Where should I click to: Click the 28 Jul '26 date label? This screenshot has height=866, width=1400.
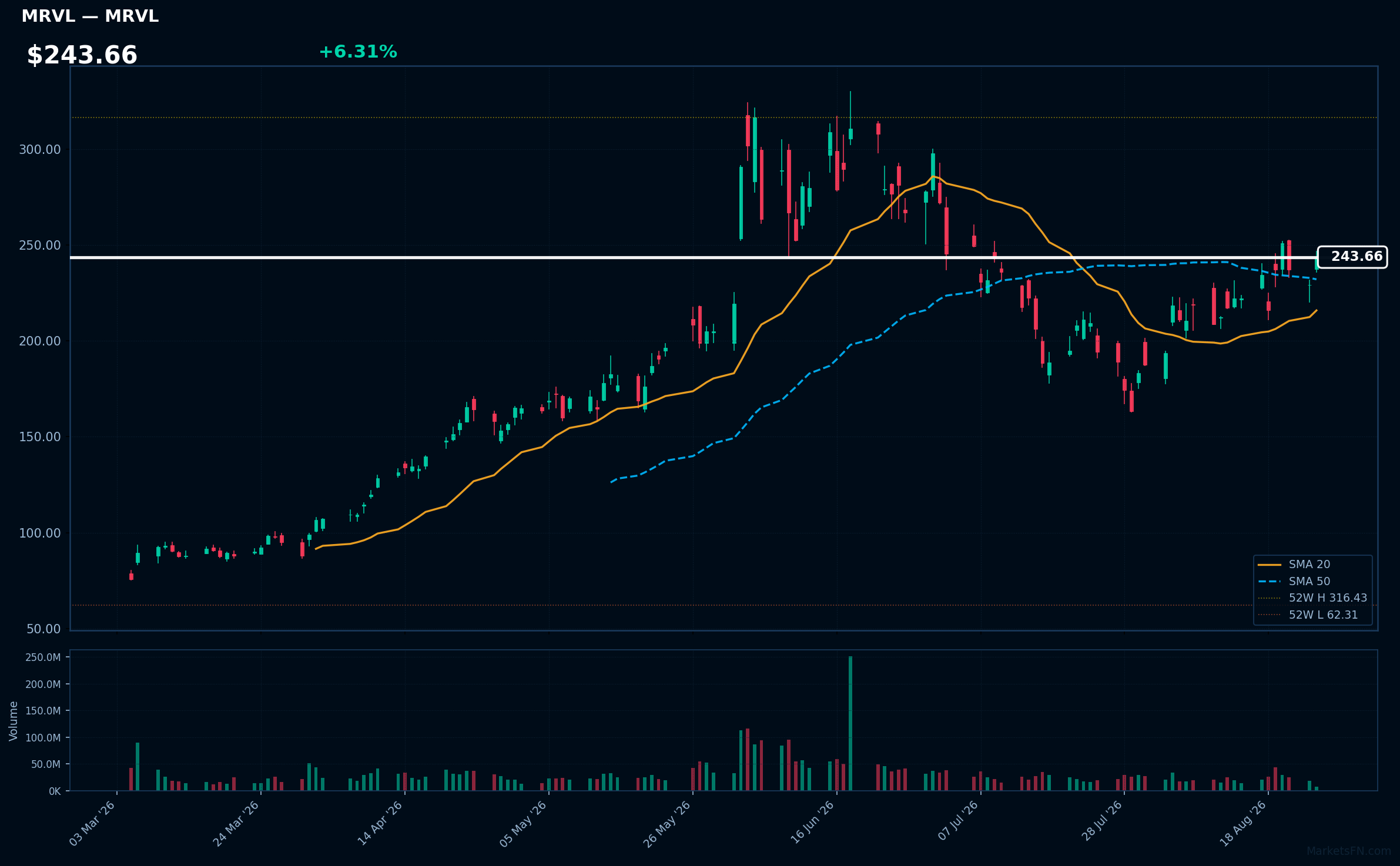pyautogui.click(x=1102, y=821)
